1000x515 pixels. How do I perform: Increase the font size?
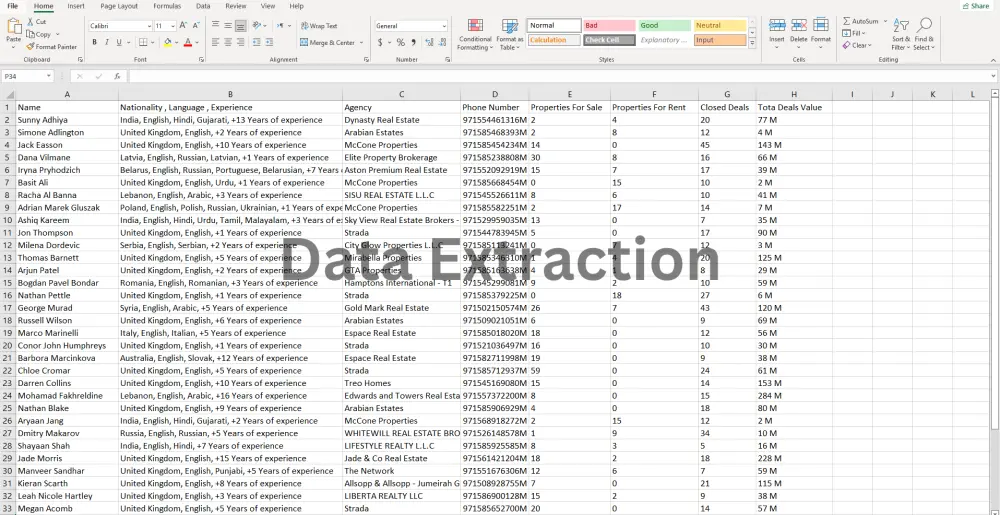pyautogui.click(x=183, y=25)
